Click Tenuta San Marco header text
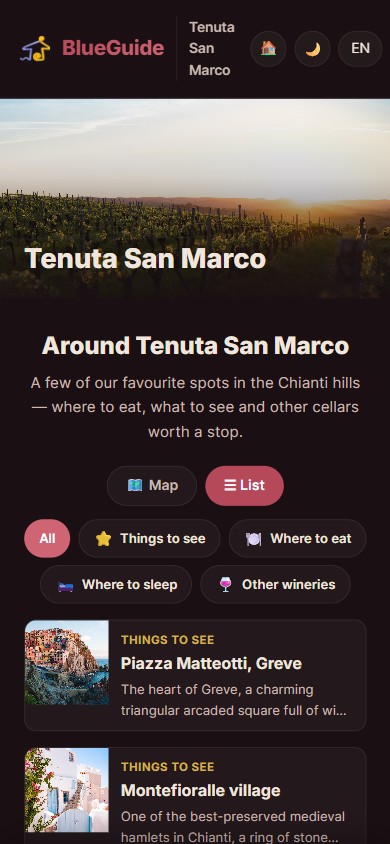 click(212, 48)
